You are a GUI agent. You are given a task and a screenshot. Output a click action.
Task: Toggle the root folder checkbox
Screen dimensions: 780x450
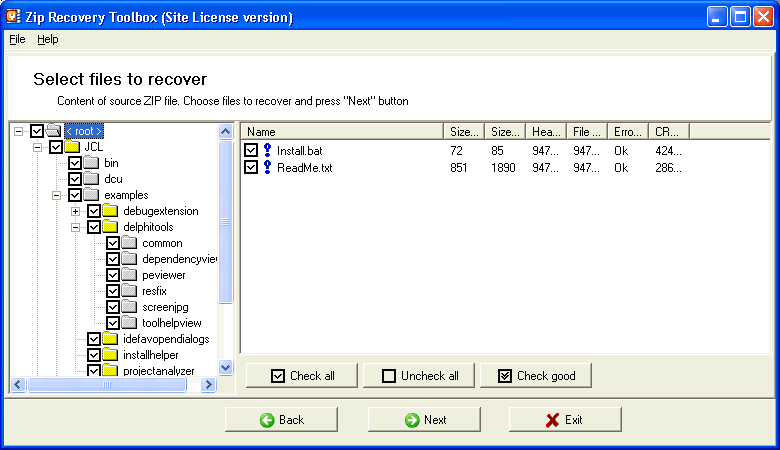(x=37, y=131)
